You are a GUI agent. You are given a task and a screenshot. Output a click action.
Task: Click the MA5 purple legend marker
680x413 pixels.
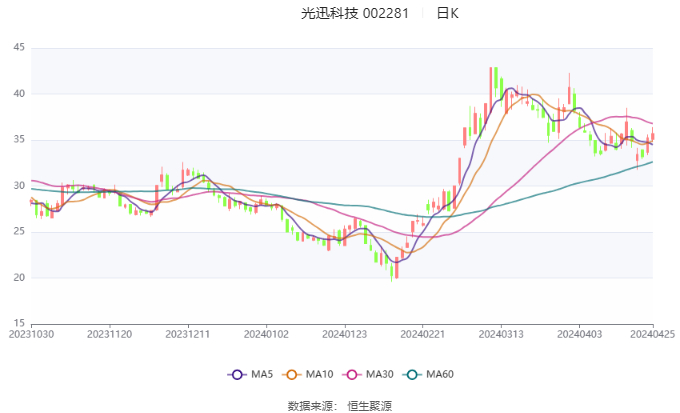[237, 374]
